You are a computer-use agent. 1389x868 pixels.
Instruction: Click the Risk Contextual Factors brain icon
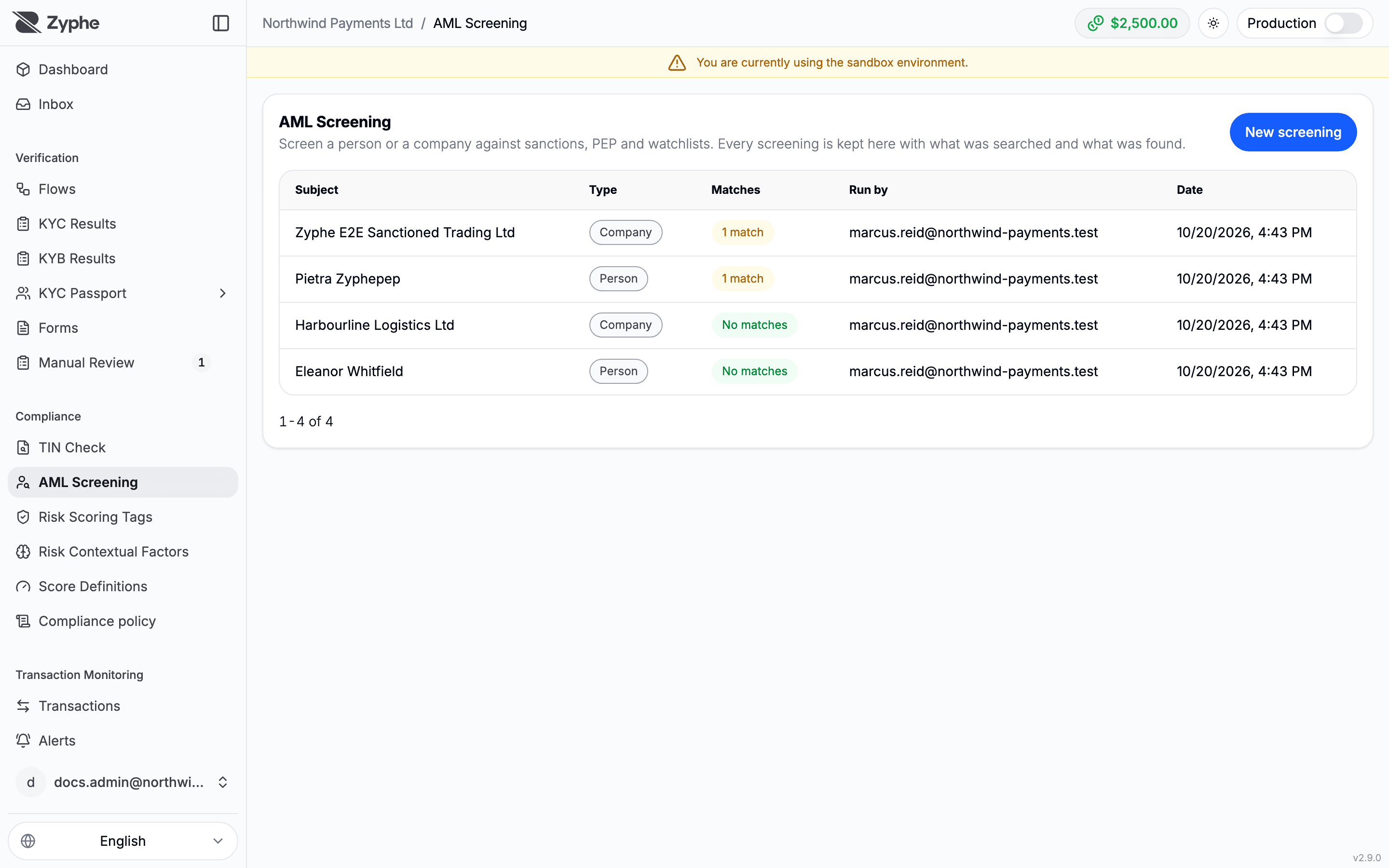[23, 552]
